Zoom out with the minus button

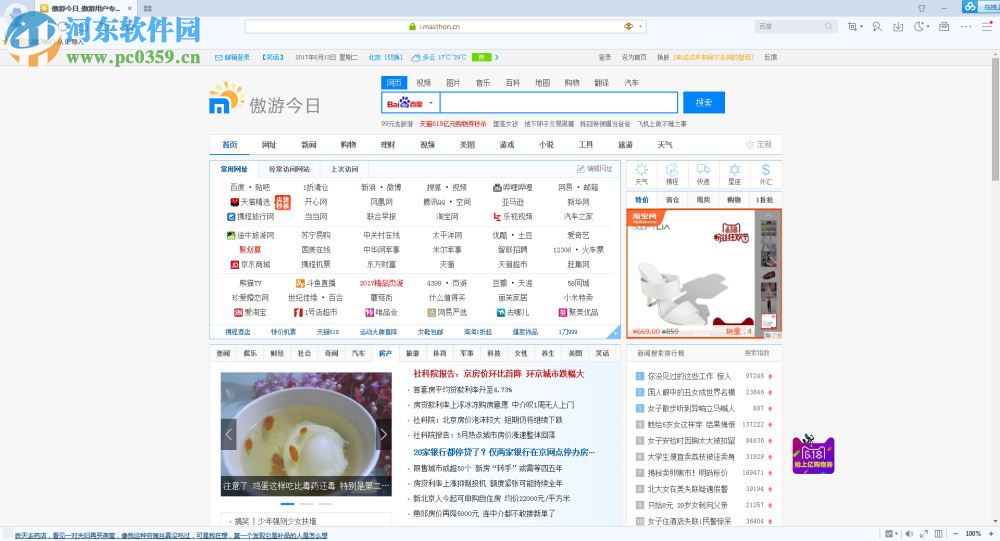955,533
